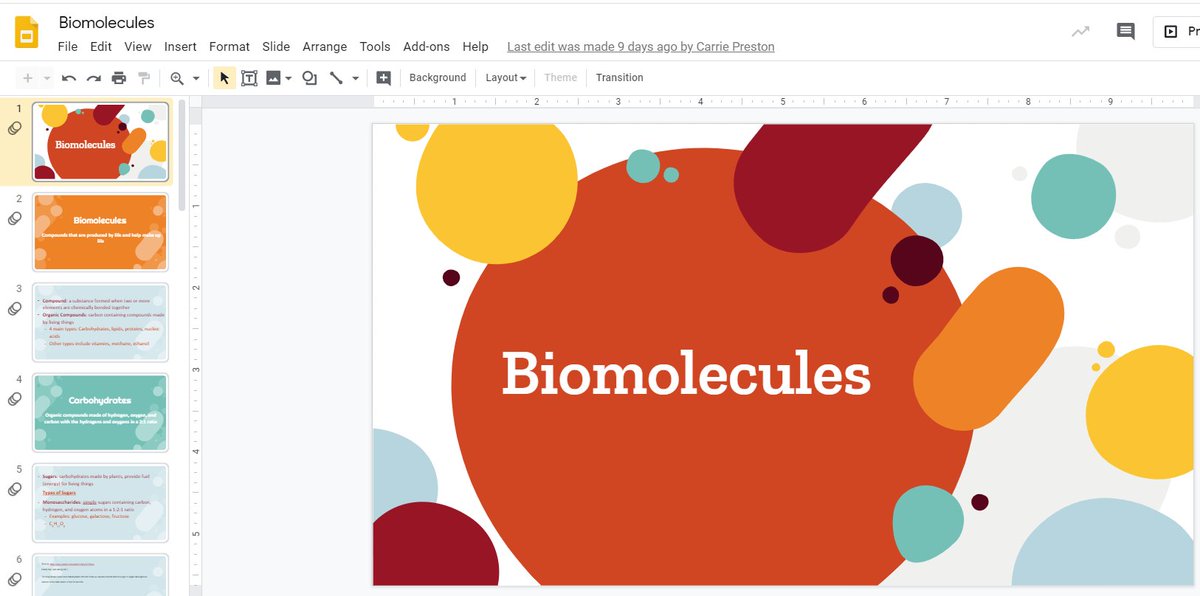Screen dimensions: 1200x596
Task: Click the Transition button
Action: (620, 78)
